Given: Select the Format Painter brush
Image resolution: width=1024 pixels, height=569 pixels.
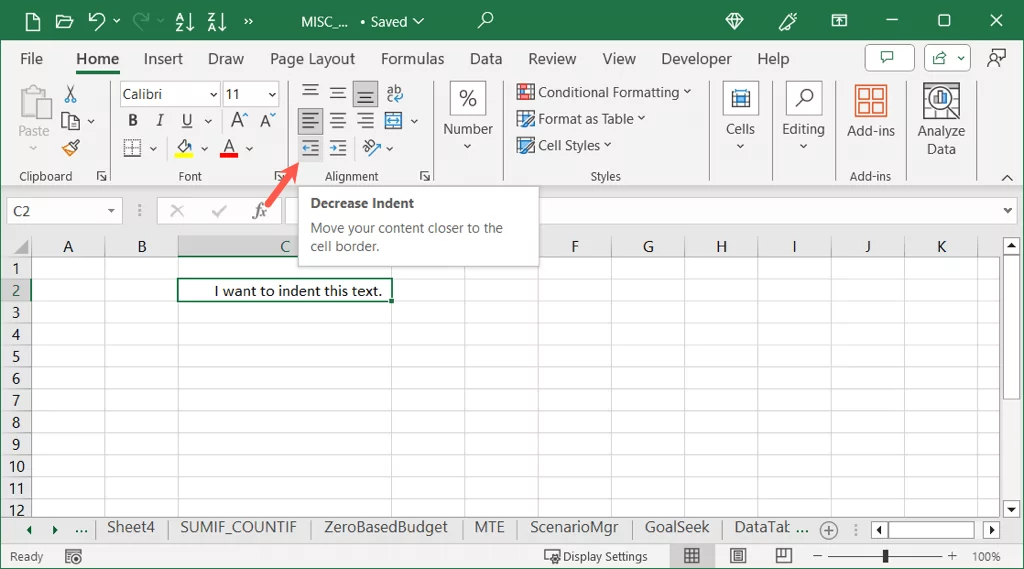Looking at the screenshot, I should click(70, 148).
